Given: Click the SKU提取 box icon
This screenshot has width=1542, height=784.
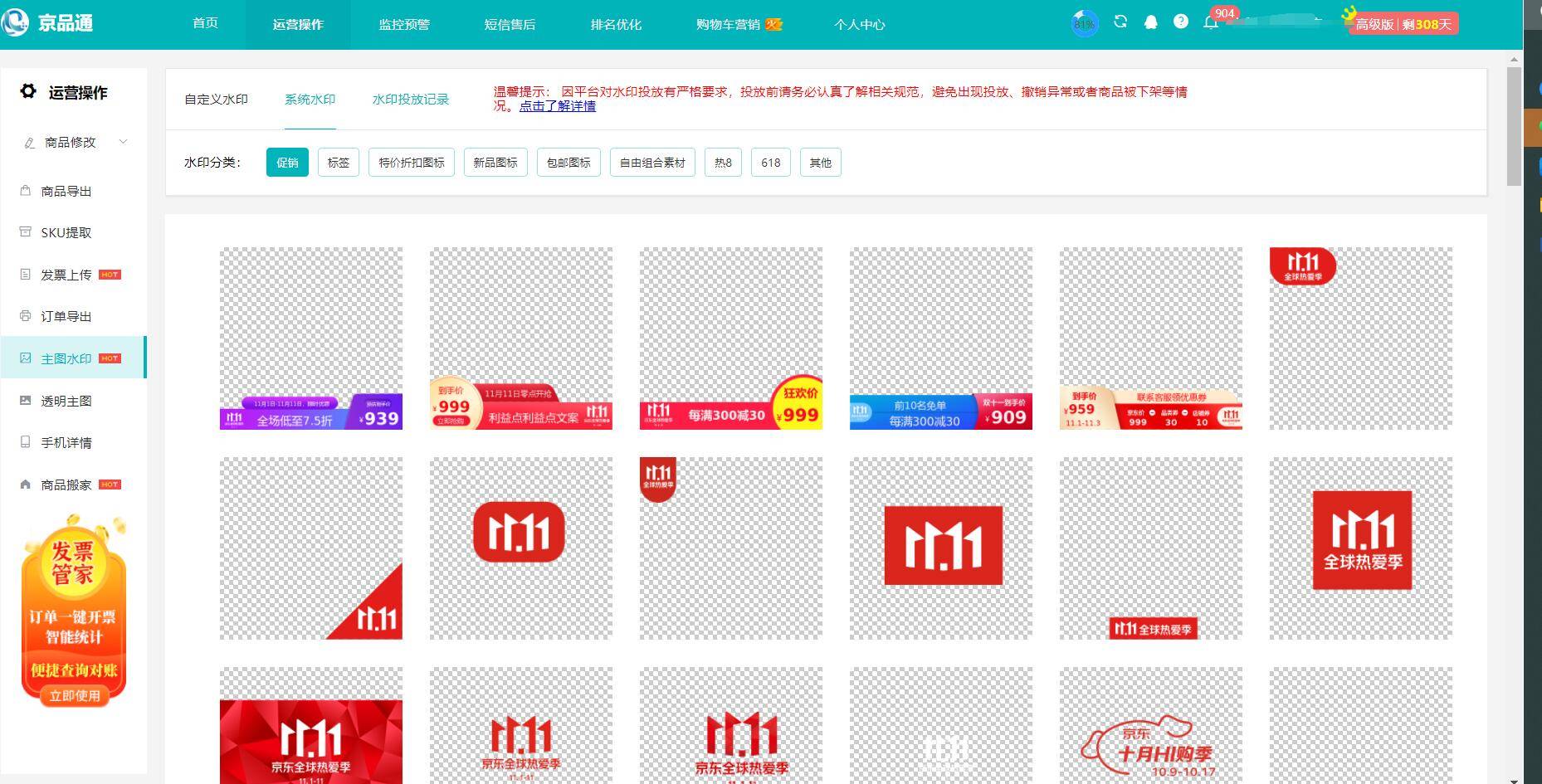Looking at the screenshot, I should coord(25,232).
